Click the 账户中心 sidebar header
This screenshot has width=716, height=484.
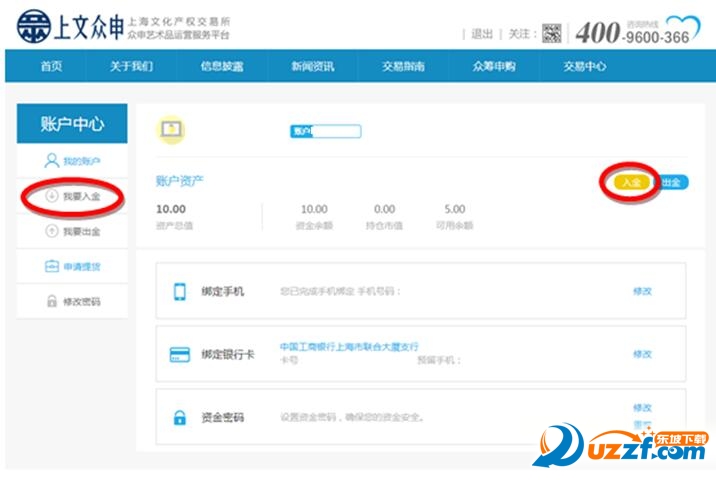tap(72, 124)
